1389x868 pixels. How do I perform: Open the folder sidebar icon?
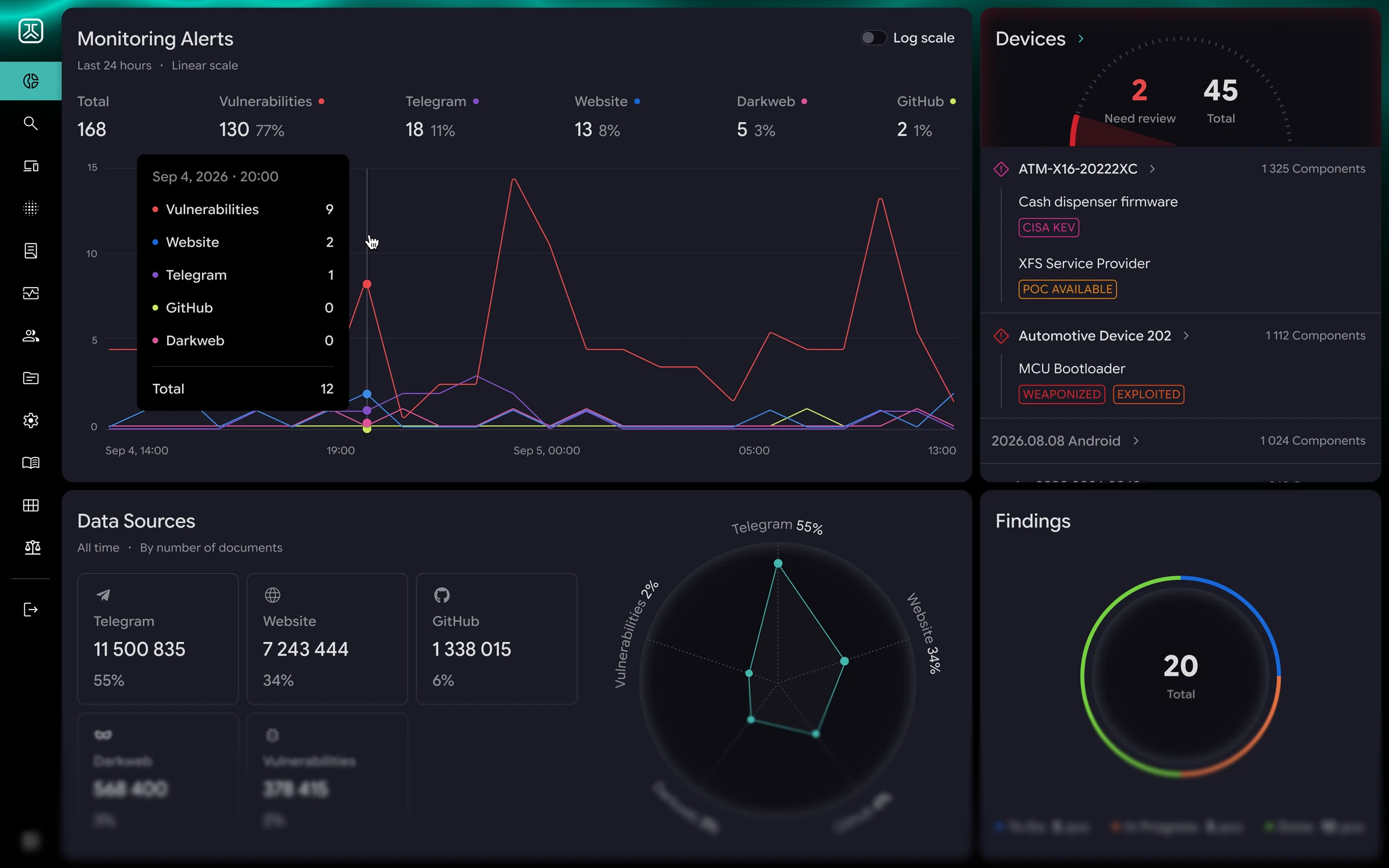pyautogui.click(x=31, y=378)
